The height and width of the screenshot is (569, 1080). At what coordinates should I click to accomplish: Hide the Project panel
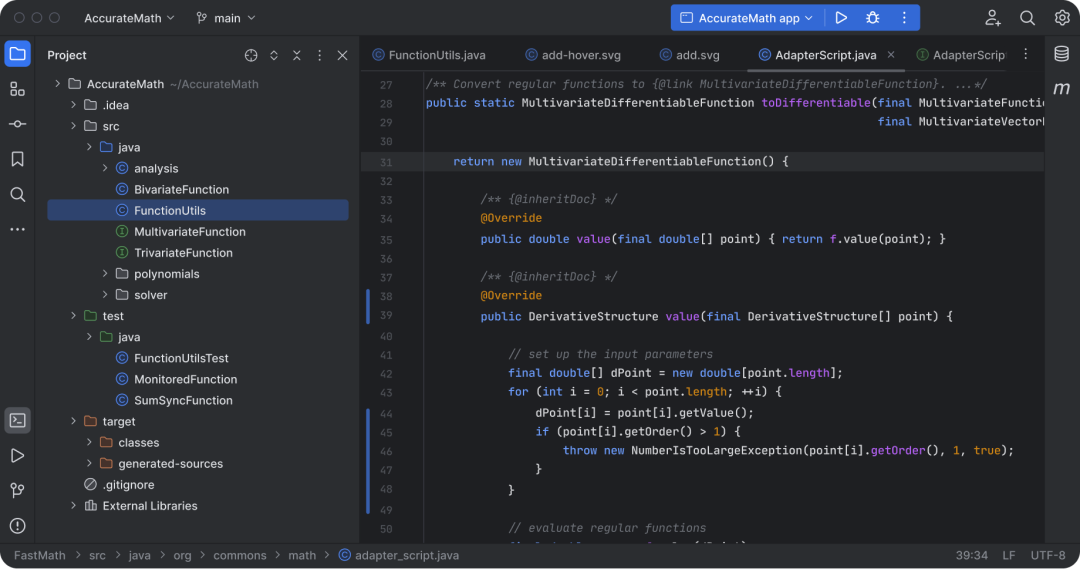342,55
